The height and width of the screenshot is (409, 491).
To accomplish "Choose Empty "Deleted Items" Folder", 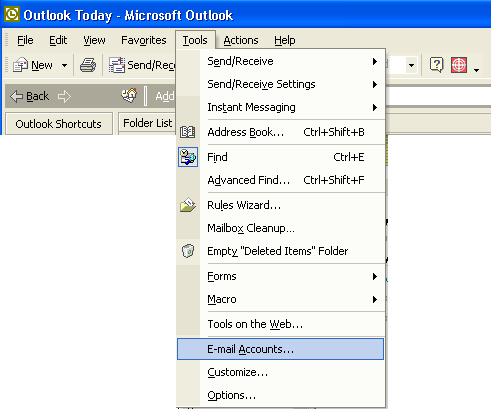I will [281, 251].
